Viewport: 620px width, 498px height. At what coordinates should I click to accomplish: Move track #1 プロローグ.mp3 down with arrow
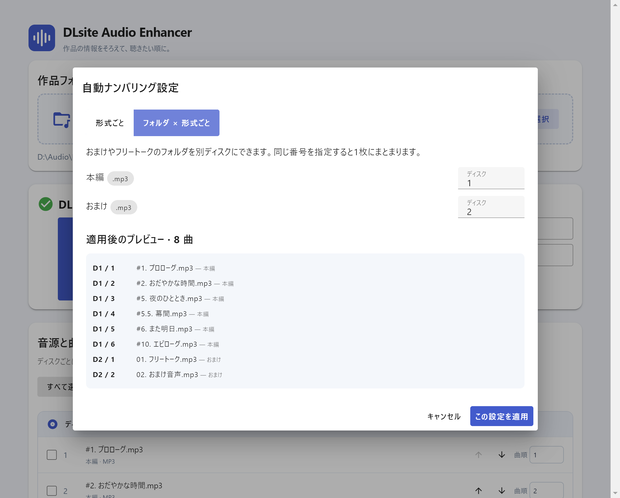pyautogui.click(x=501, y=455)
